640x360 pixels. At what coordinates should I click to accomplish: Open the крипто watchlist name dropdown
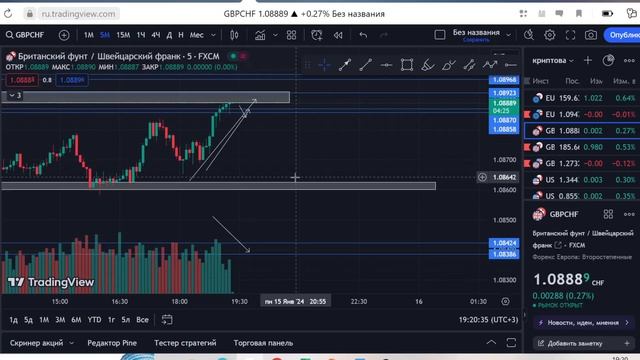pyautogui.click(x=553, y=61)
